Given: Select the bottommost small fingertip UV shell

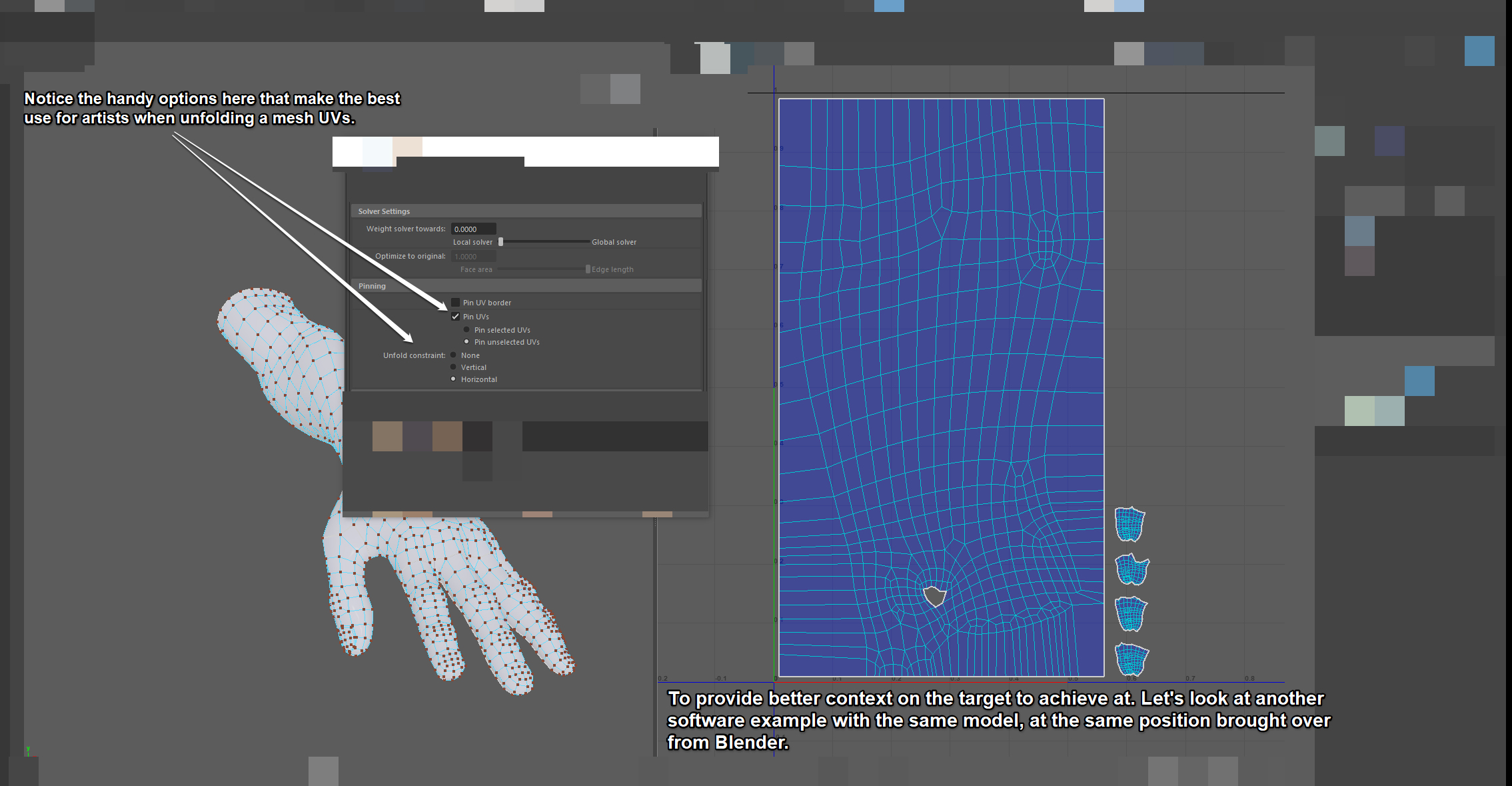Looking at the screenshot, I should click(1132, 659).
